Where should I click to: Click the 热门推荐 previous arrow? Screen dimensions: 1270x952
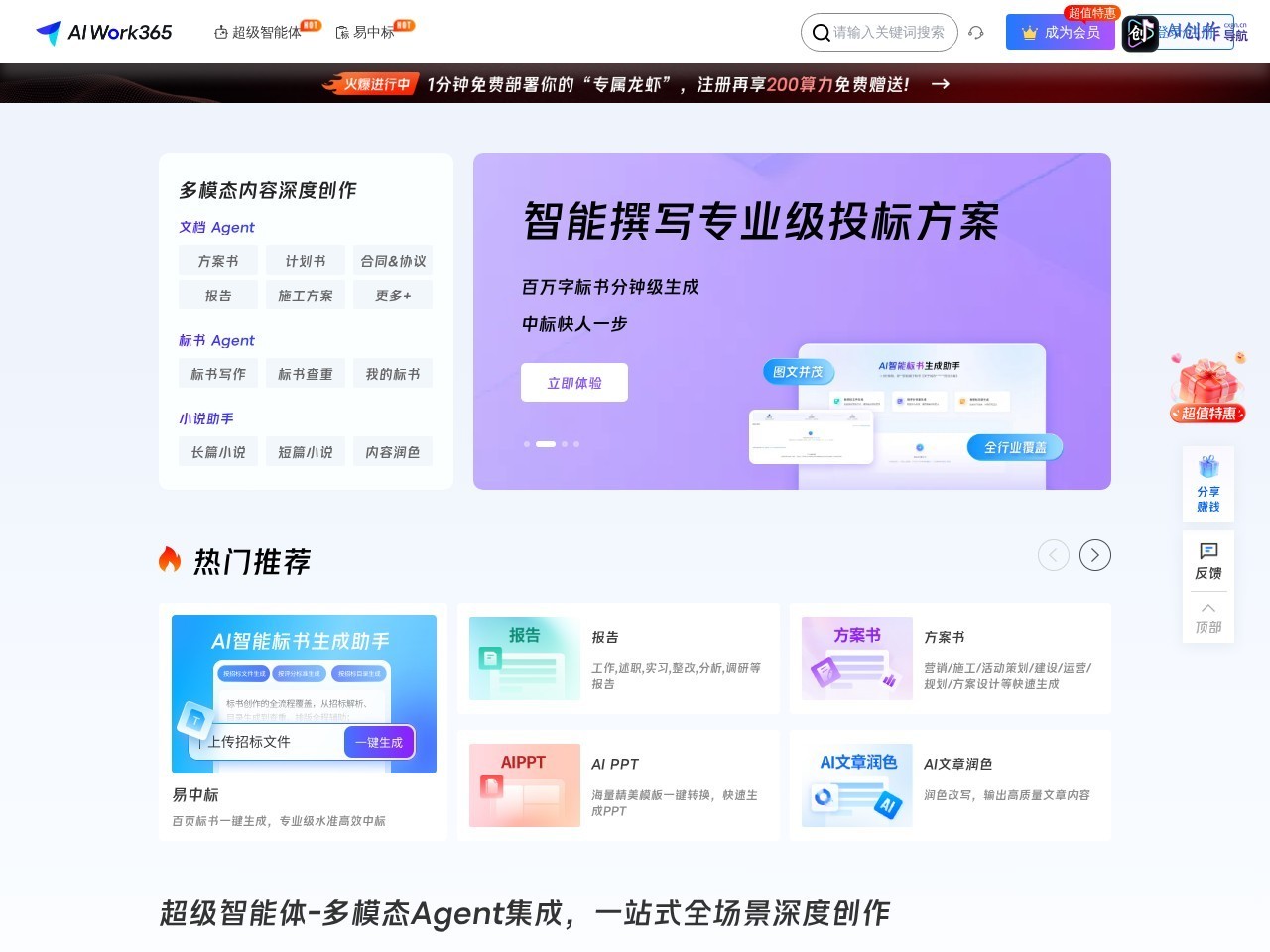coord(1054,555)
